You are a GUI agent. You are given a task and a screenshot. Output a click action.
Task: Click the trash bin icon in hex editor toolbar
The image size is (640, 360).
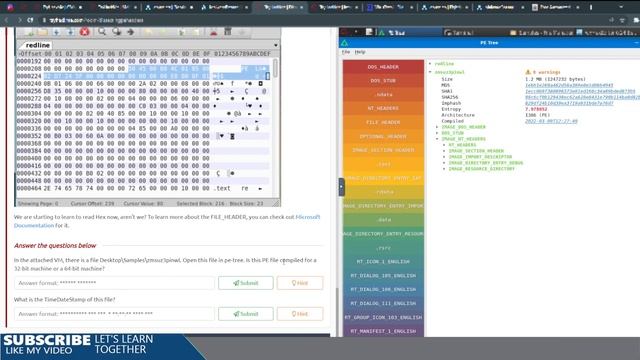point(228,32)
